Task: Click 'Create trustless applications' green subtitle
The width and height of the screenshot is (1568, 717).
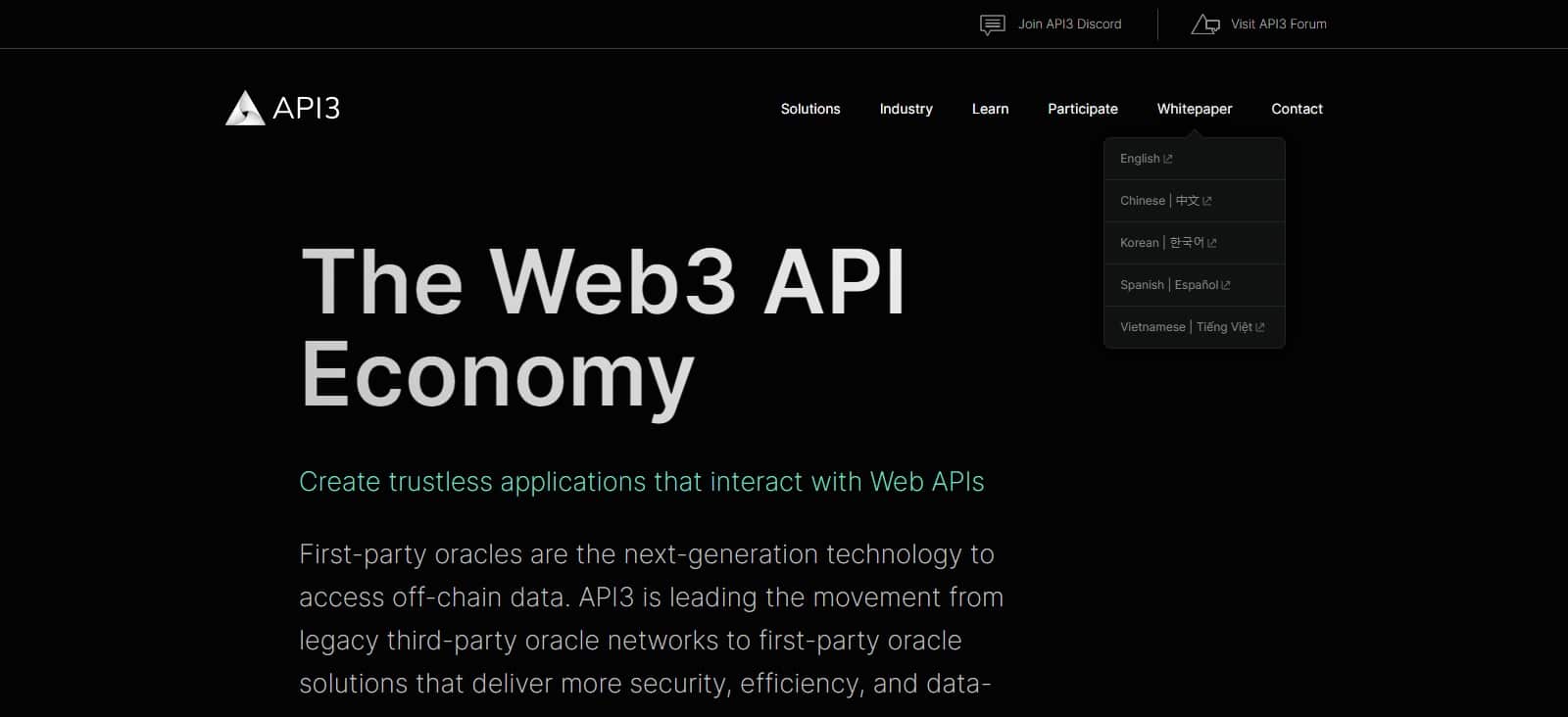Action: click(642, 482)
